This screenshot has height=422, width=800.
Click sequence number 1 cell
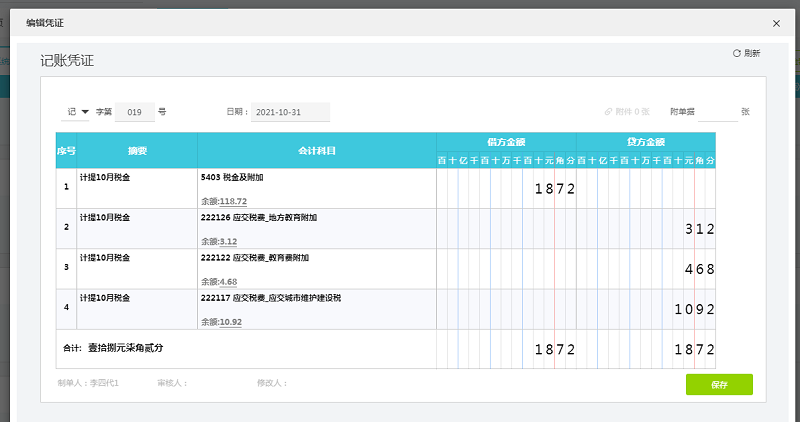pos(66,187)
